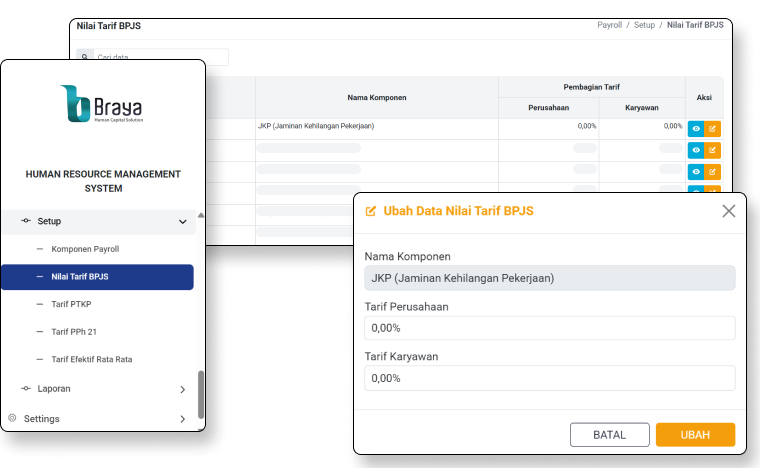Close the Ubah Data Nilai Tarif BPJS dialog
This screenshot has height=468, width=760.
coord(728,211)
